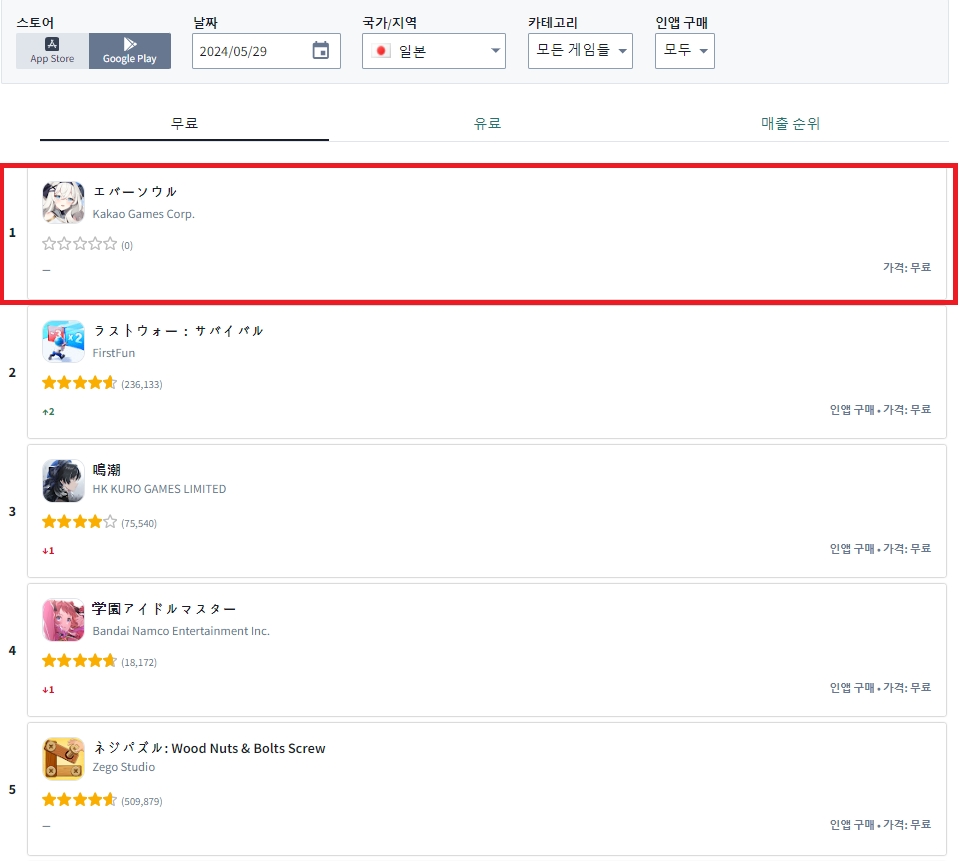Click 인앱 구매 price text for 学園アイドルマスター

coord(881,688)
